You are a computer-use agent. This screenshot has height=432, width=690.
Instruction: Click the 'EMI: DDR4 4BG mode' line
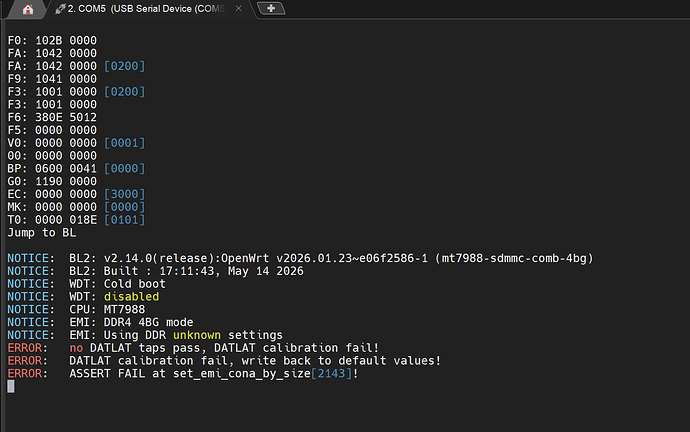coord(100,322)
